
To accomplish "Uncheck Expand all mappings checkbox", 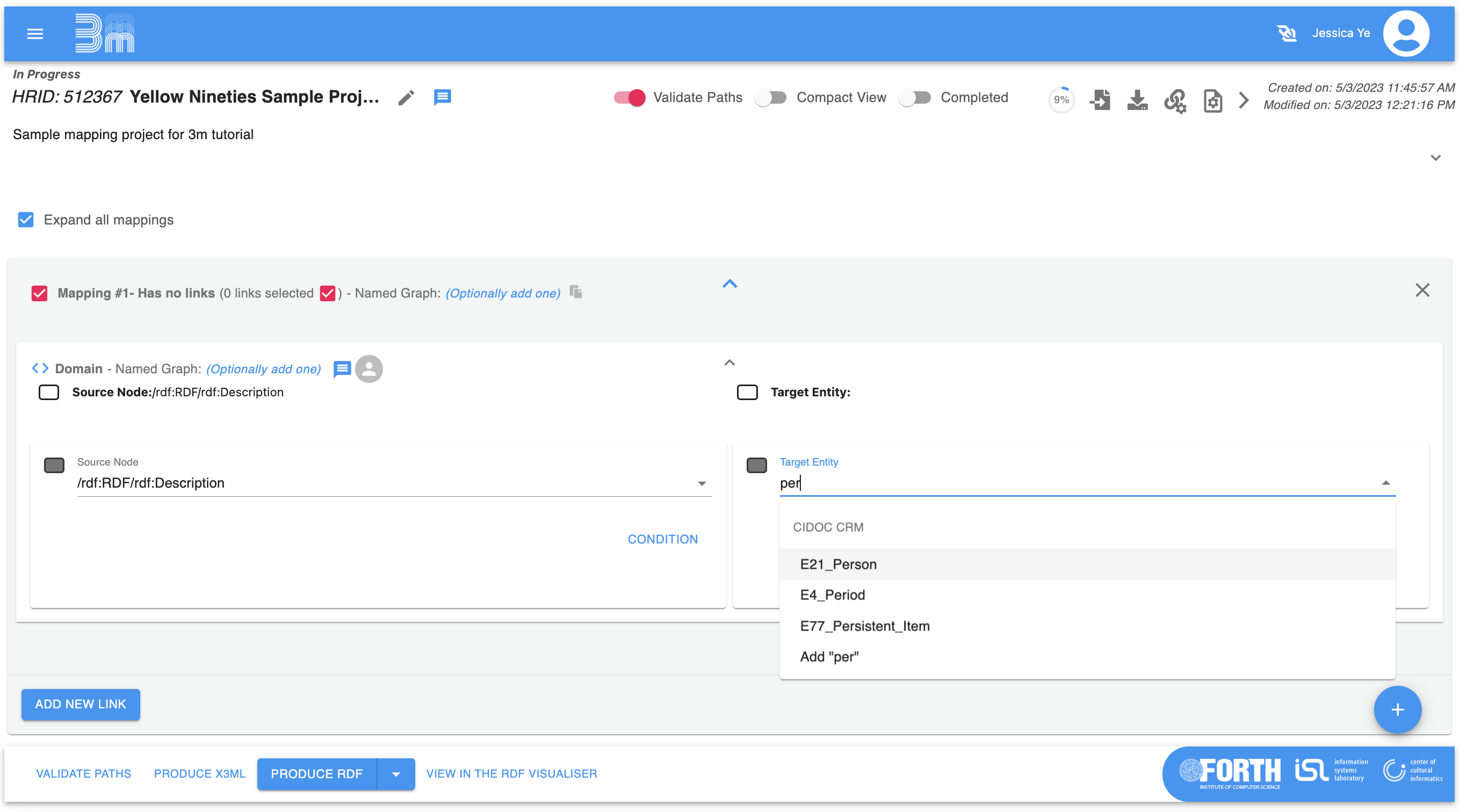I will (26, 220).
